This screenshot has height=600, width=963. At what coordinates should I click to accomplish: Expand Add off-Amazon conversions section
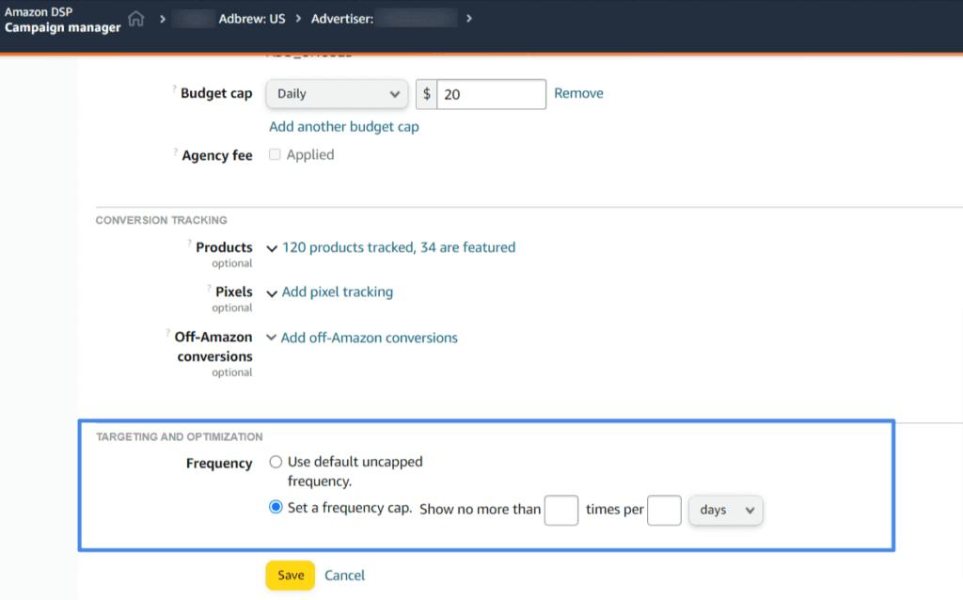362,338
